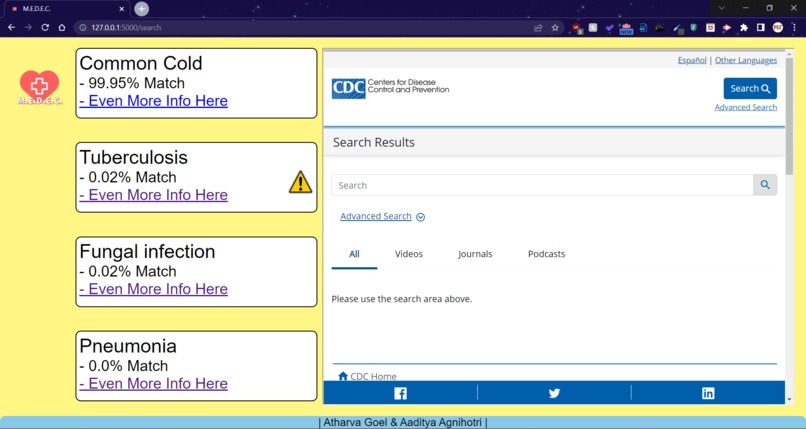This screenshot has height=429, width=806.
Task: Click the Atharva Goel & Aaditya Agnihotri footer
Action: click(x=403, y=422)
